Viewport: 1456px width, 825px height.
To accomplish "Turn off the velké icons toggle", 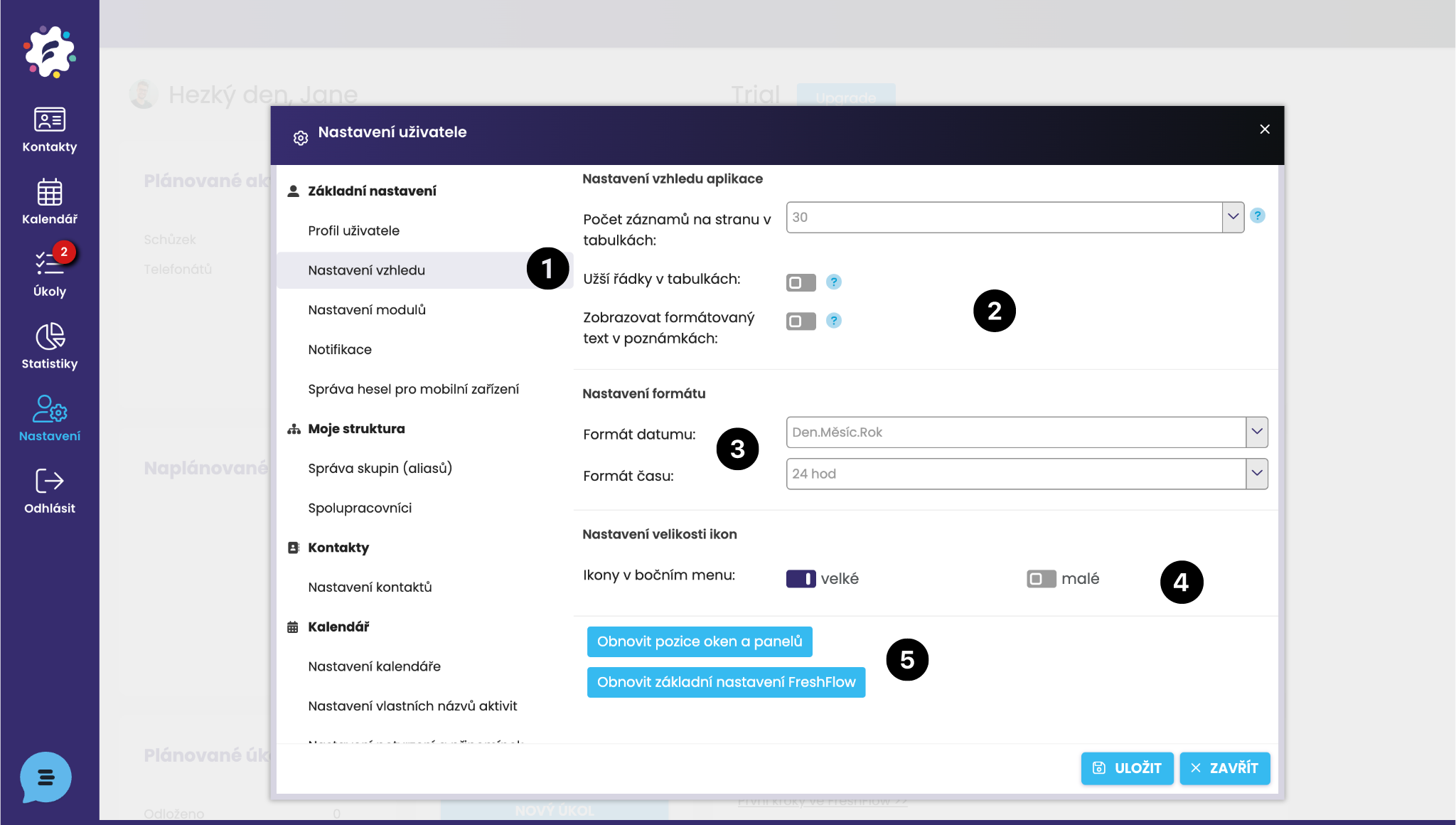I will (x=801, y=579).
